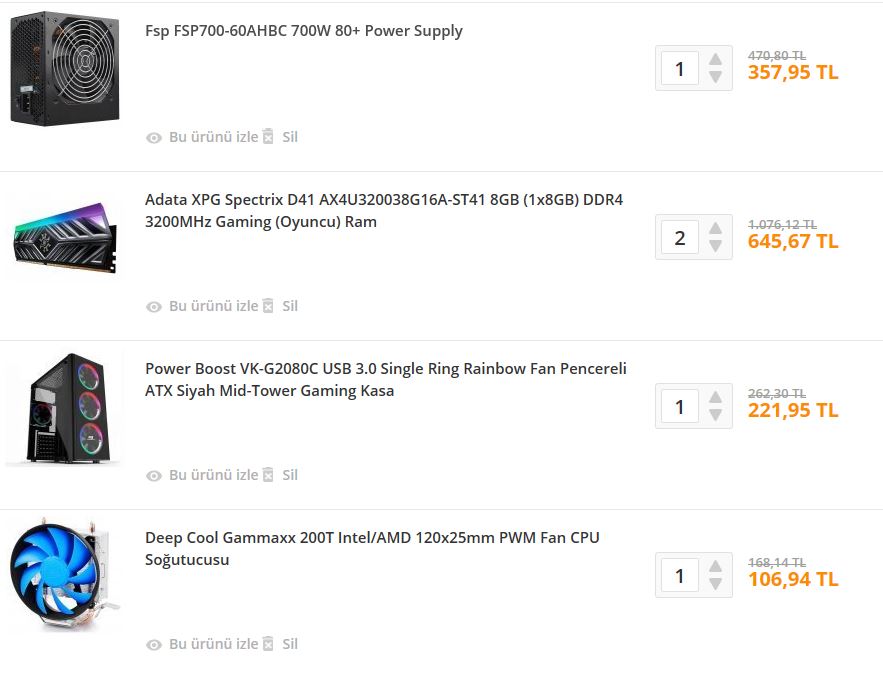Increase quantity of Adata XPG RAM
The image size is (883, 675).
(x=715, y=229)
